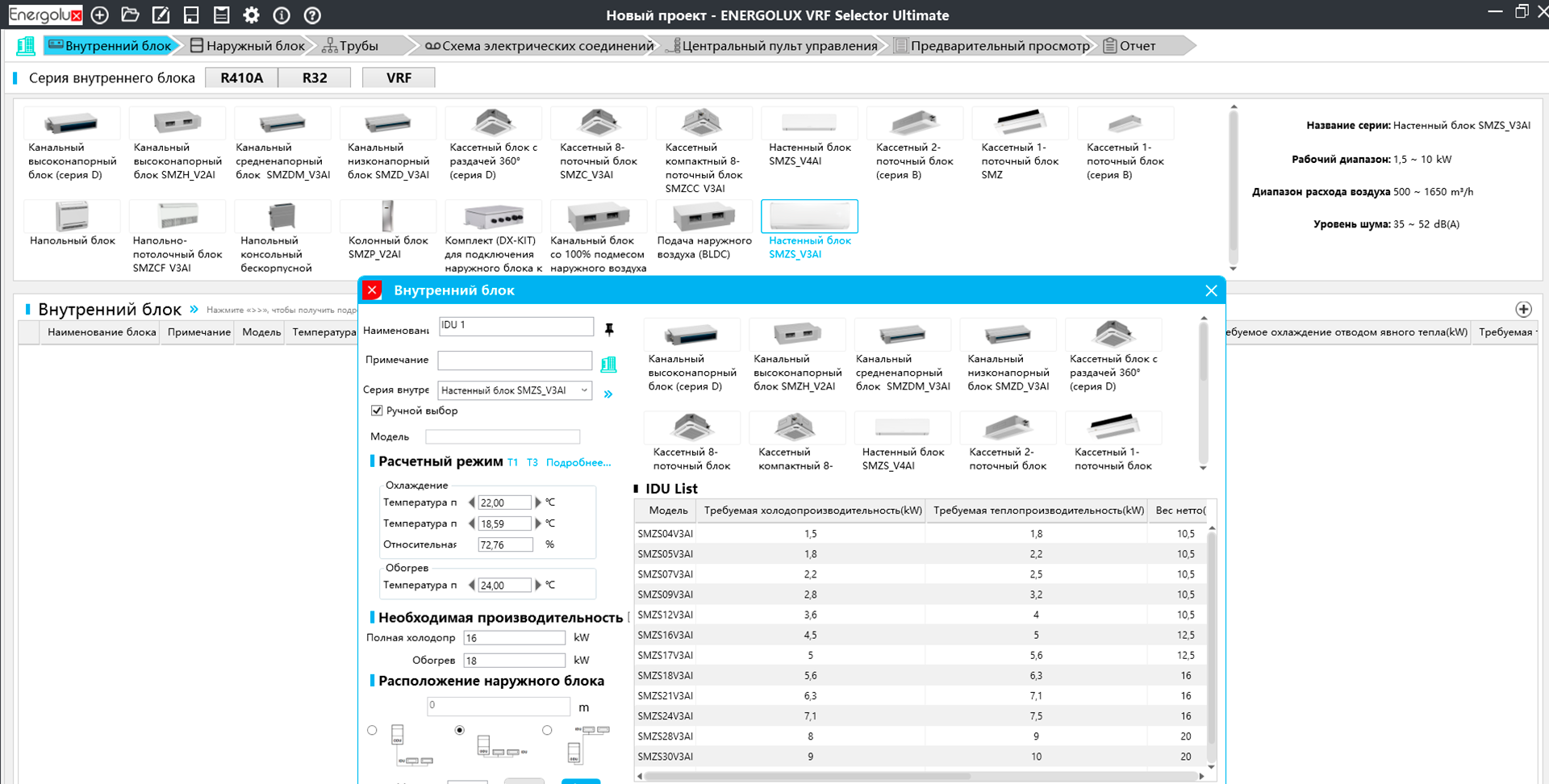Open the Серия внутре series dropdown
The image size is (1549, 784).
click(515, 390)
